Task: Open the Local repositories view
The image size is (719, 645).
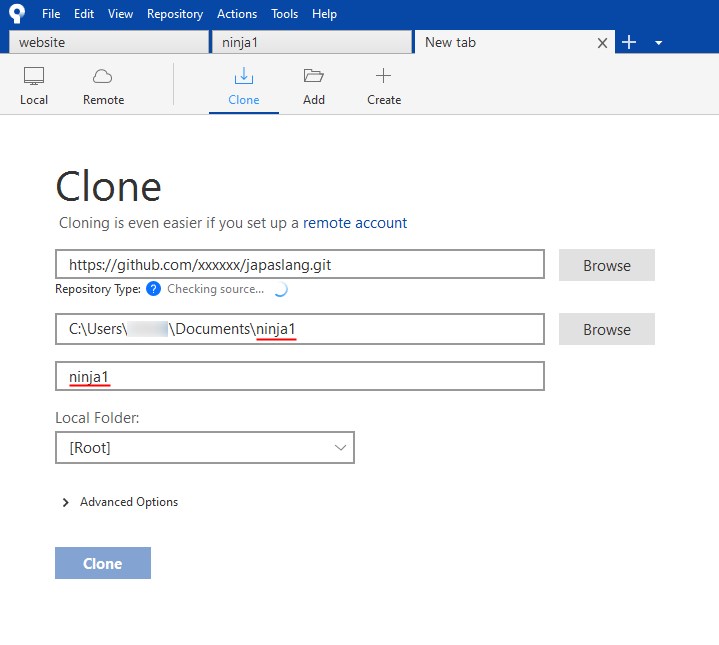Action: click(x=34, y=87)
